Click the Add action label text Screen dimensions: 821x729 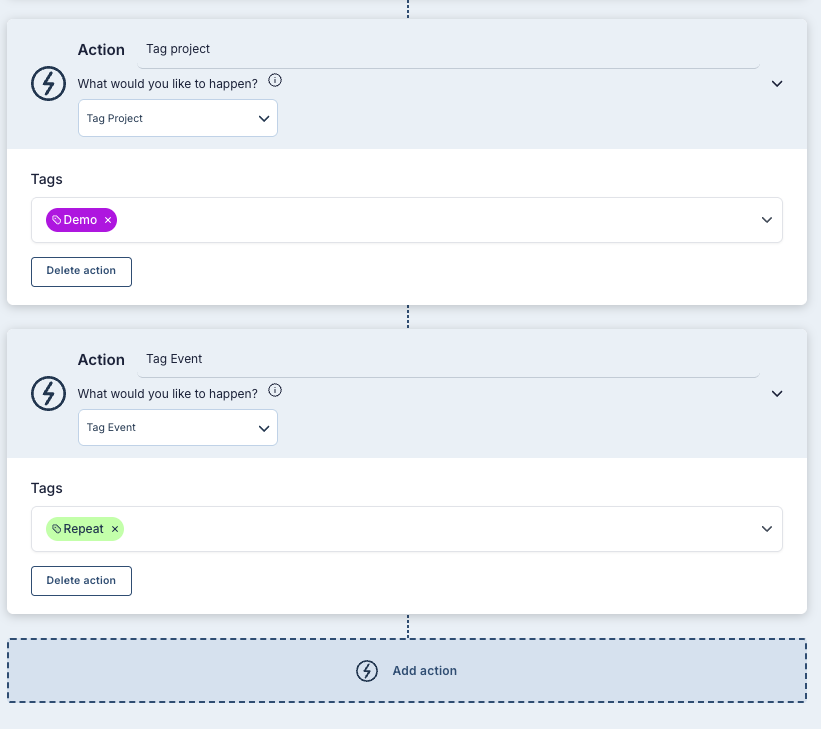coord(424,671)
